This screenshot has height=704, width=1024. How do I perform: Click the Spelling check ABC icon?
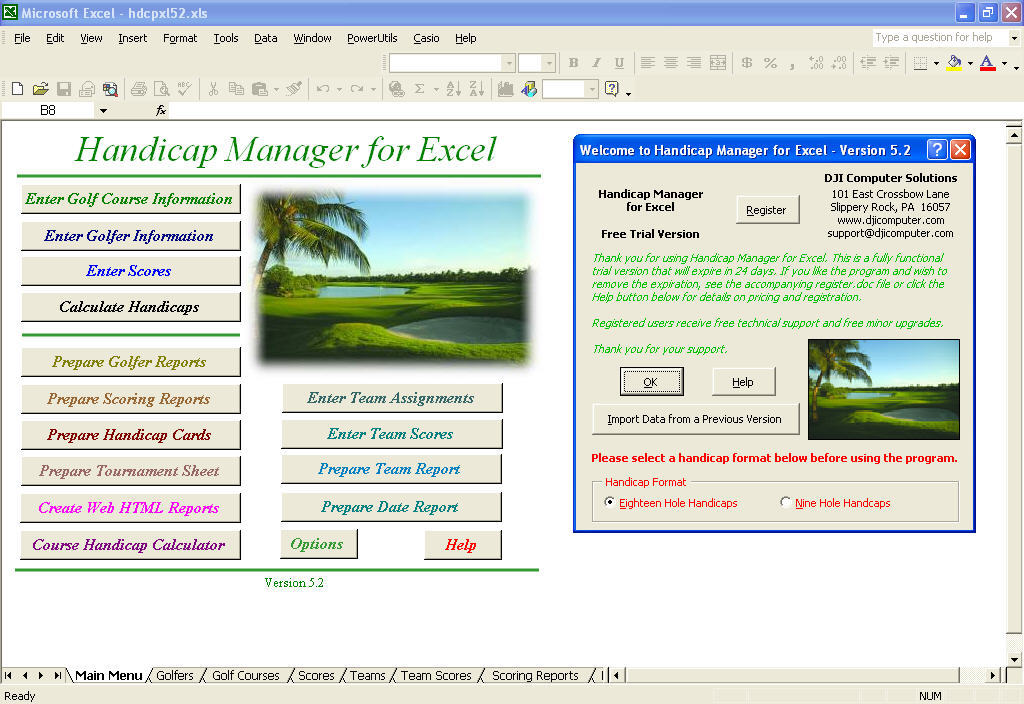[x=185, y=89]
